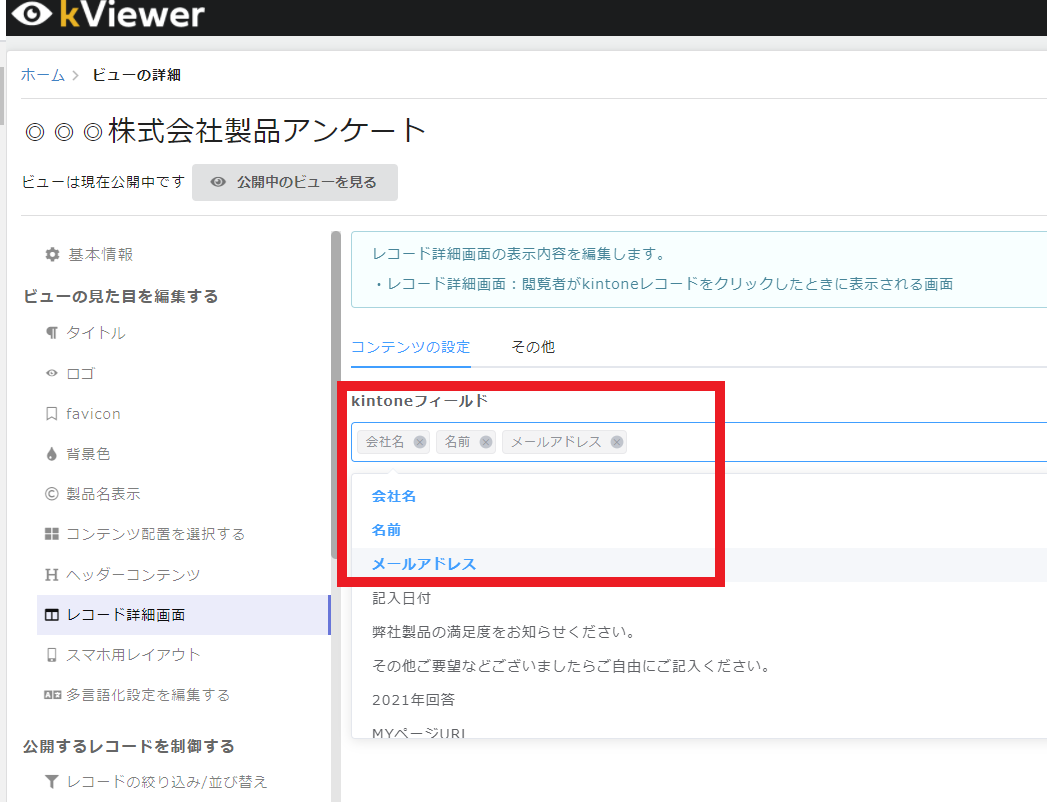Click inside the kintoneフィールド input box
This screenshot has width=1047, height=802.
click(830, 442)
